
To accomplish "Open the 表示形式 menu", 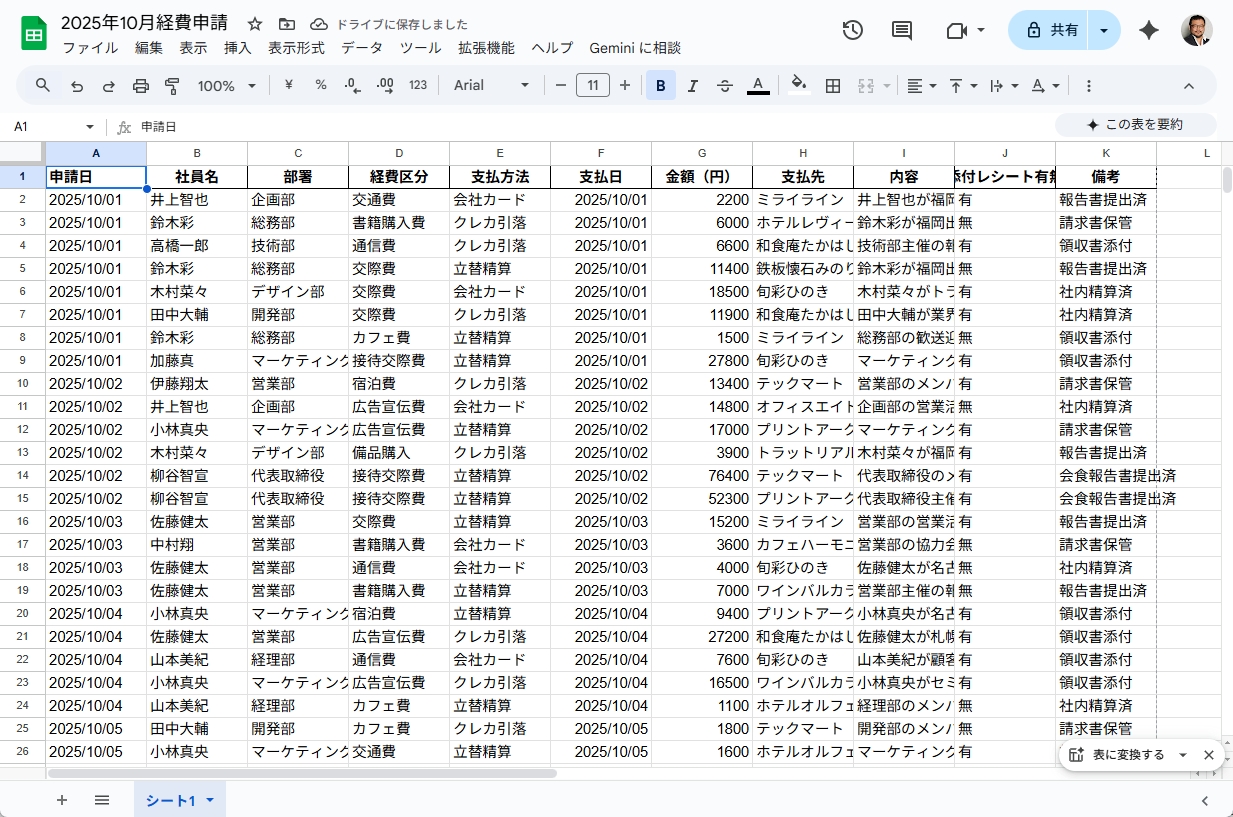I will (x=296, y=47).
